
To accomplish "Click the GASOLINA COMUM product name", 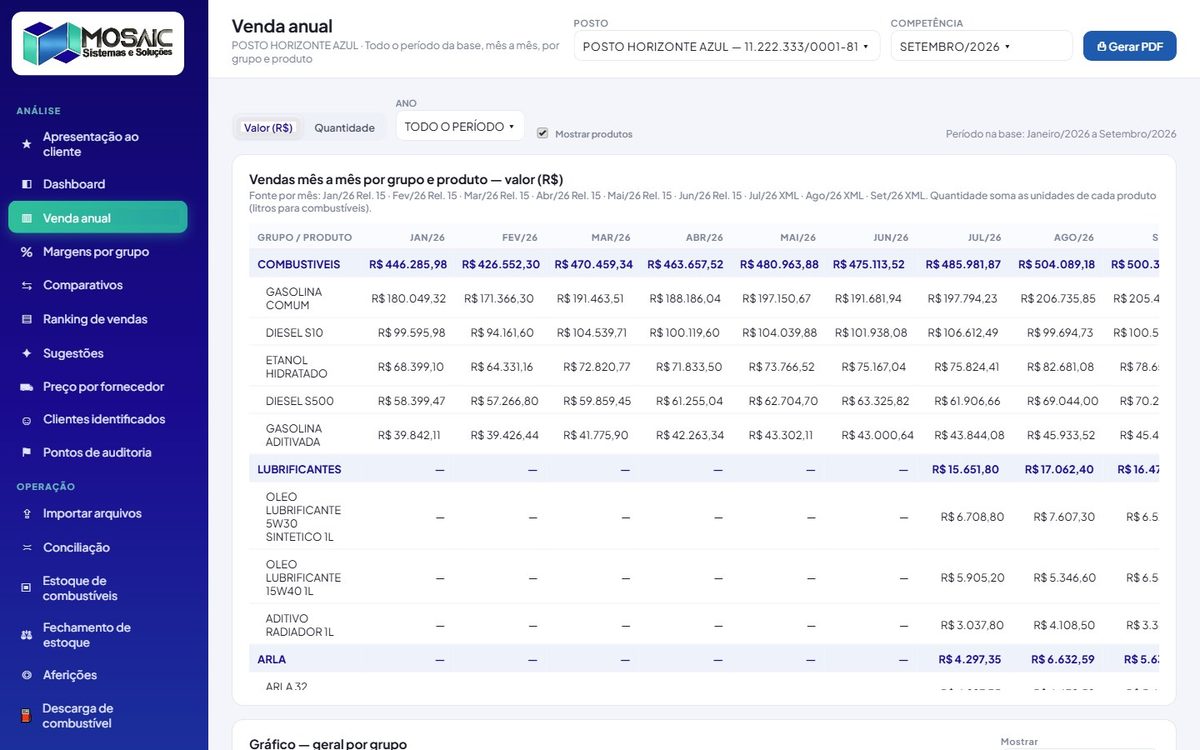I will (x=294, y=299).
